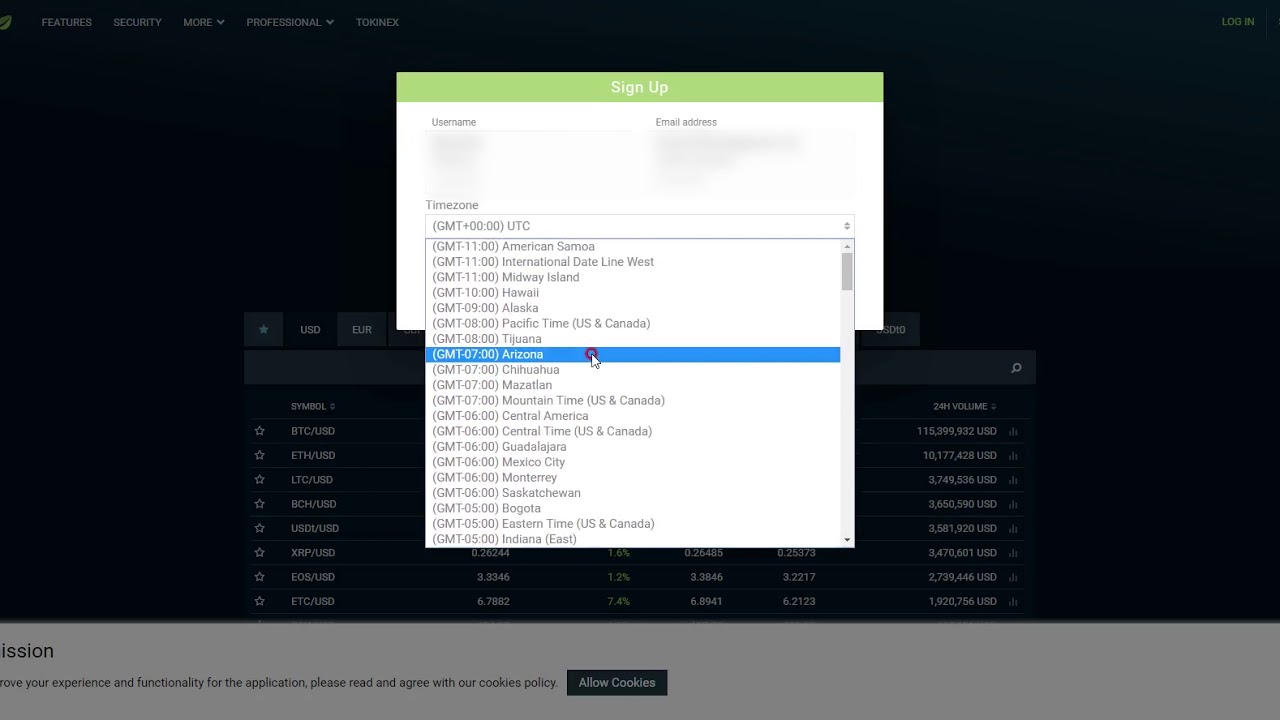Select Monterrey timezone option
The height and width of the screenshot is (720, 1280).
pyautogui.click(x=633, y=477)
